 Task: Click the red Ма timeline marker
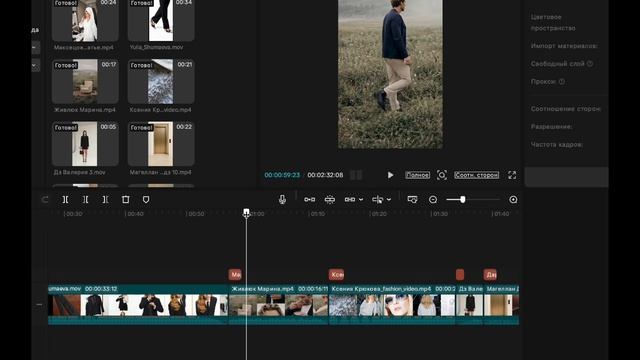pyautogui.click(x=235, y=275)
